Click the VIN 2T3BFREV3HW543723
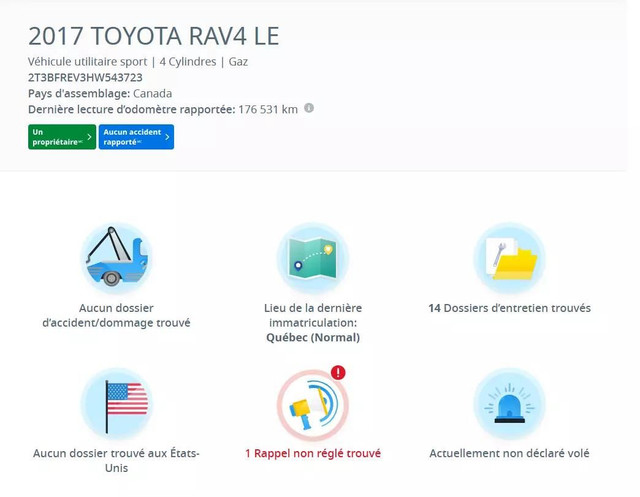 coord(85,78)
